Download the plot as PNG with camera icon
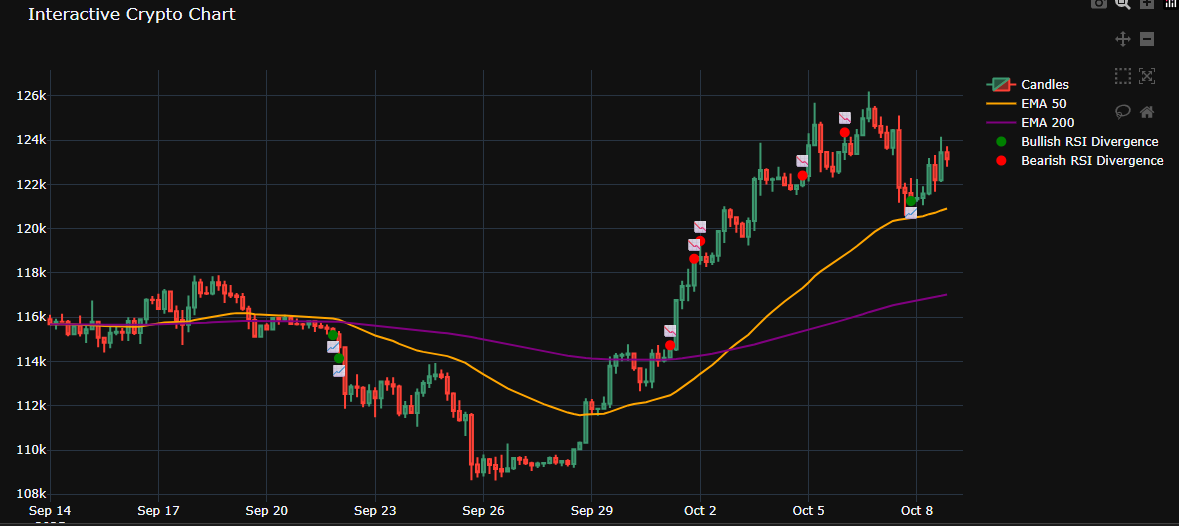Image resolution: width=1179 pixels, height=526 pixels. [1098, 4]
